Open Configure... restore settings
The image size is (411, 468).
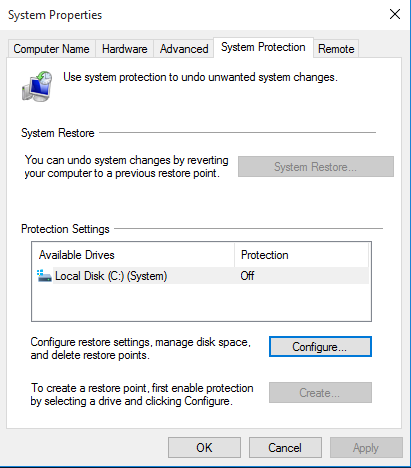point(320,347)
